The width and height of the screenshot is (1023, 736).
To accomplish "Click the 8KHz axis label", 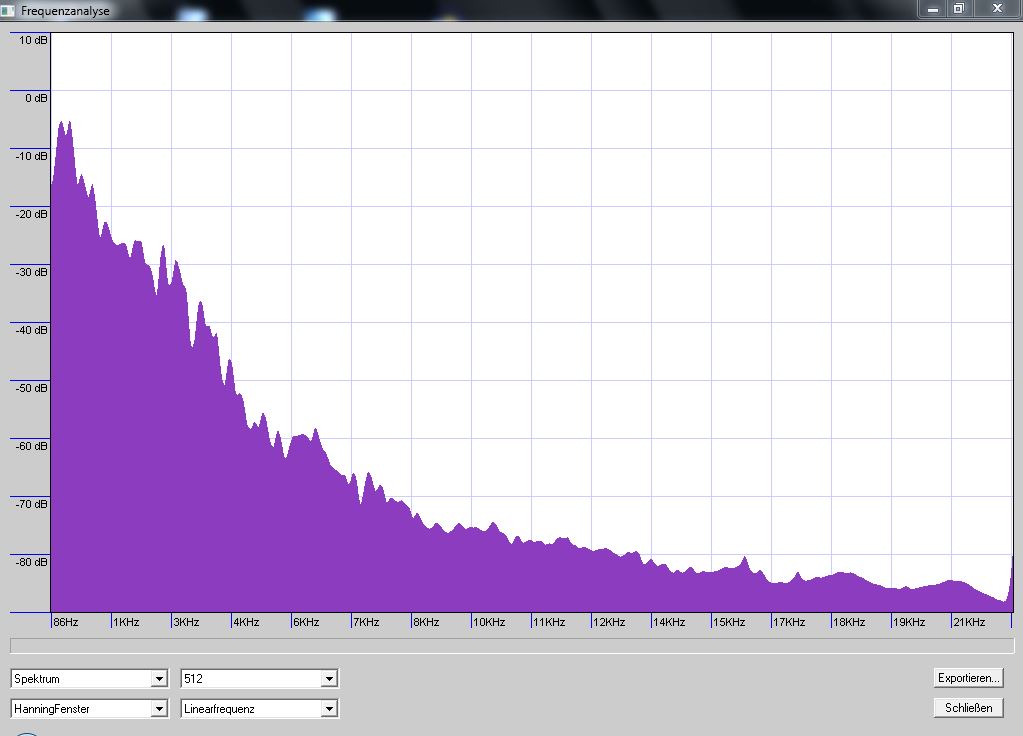I will click(x=426, y=622).
